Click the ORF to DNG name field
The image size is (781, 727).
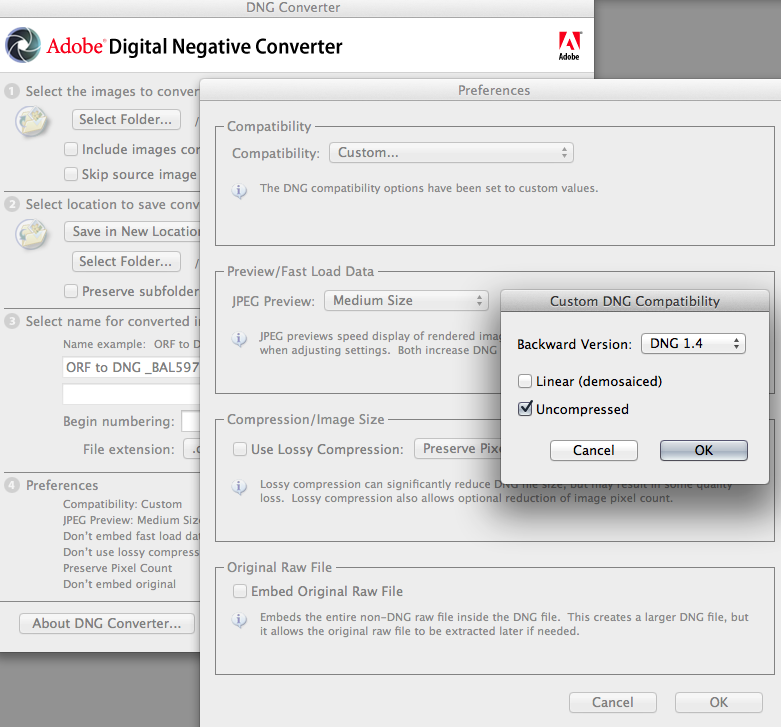tap(131, 367)
